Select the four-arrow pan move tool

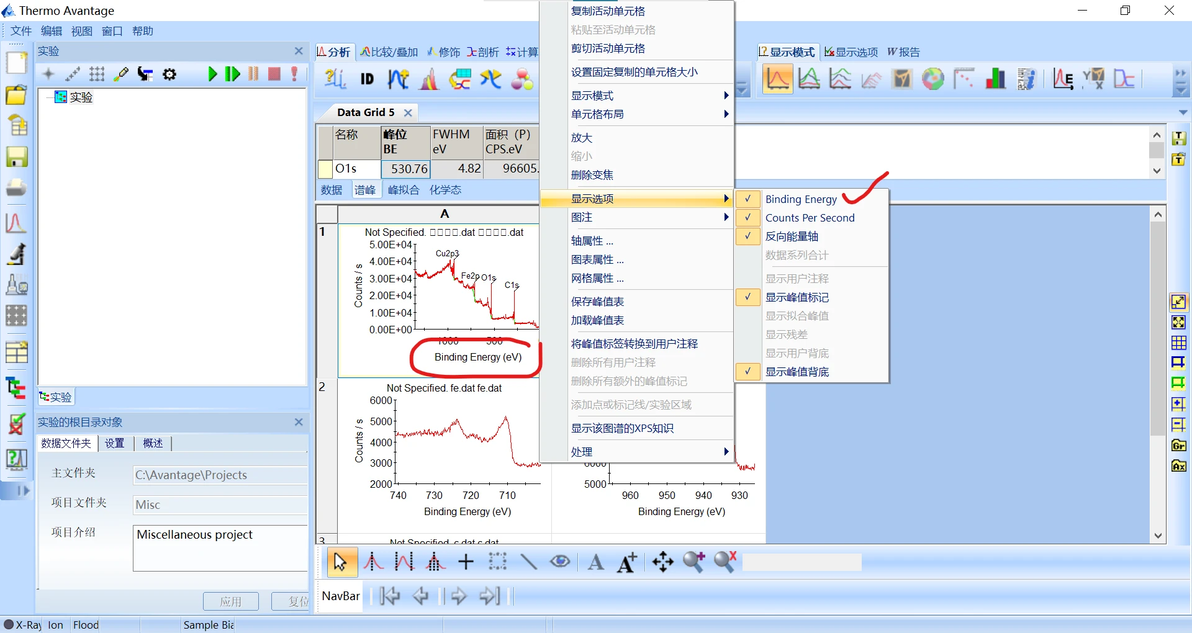click(662, 562)
